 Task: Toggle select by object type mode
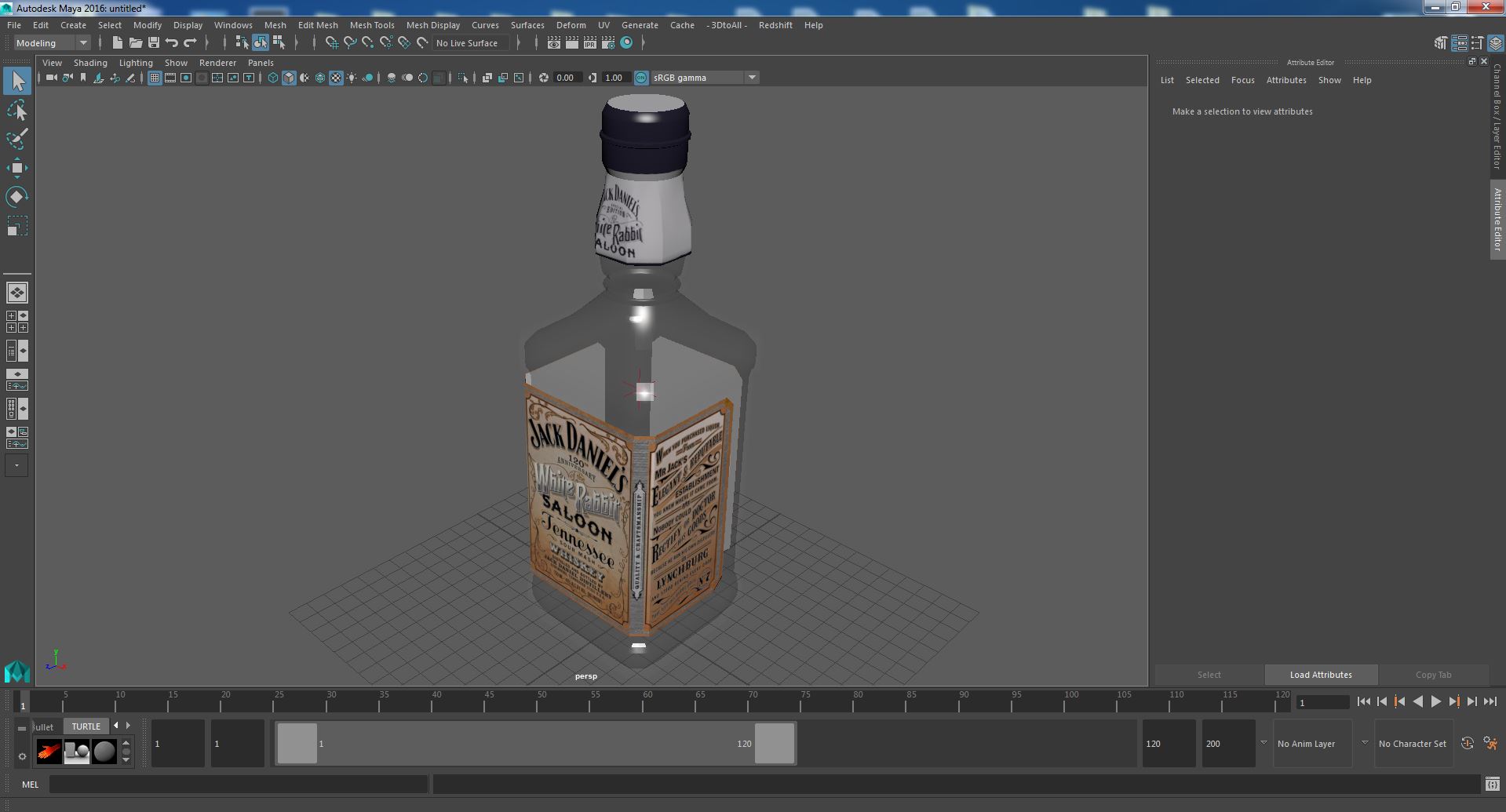[261, 43]
